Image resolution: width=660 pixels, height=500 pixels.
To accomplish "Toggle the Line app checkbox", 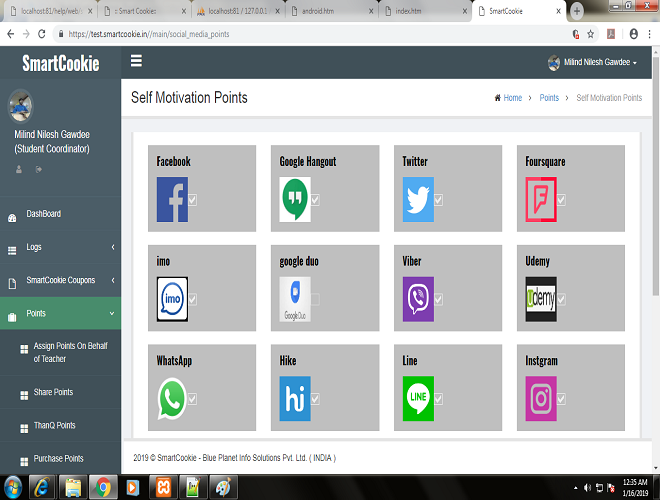I will coord(438,399).
